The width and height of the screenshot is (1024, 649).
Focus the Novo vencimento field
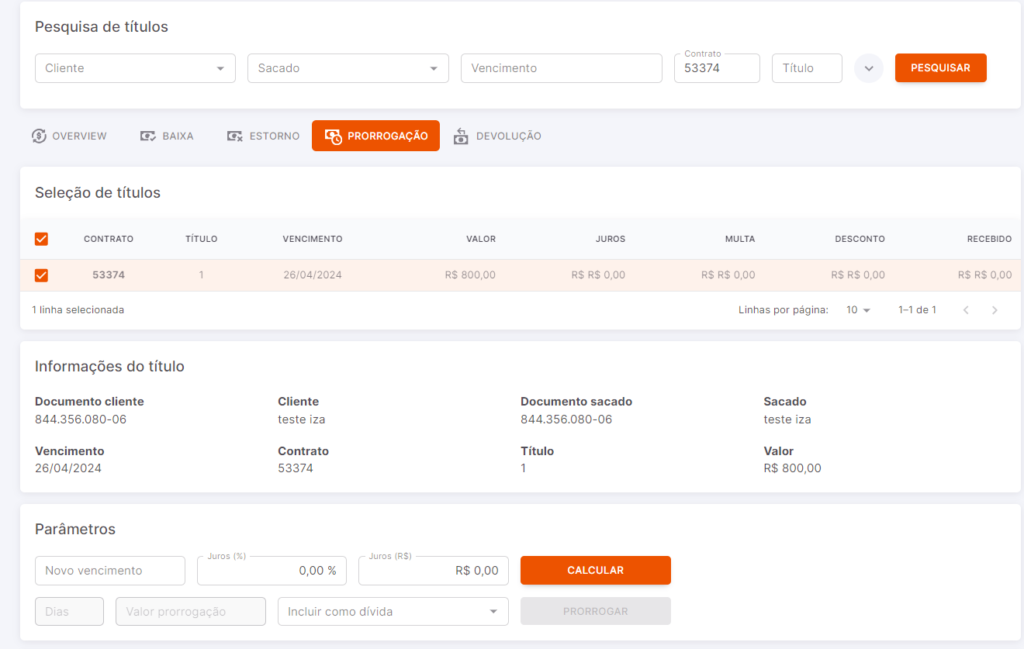pos(110,571)
